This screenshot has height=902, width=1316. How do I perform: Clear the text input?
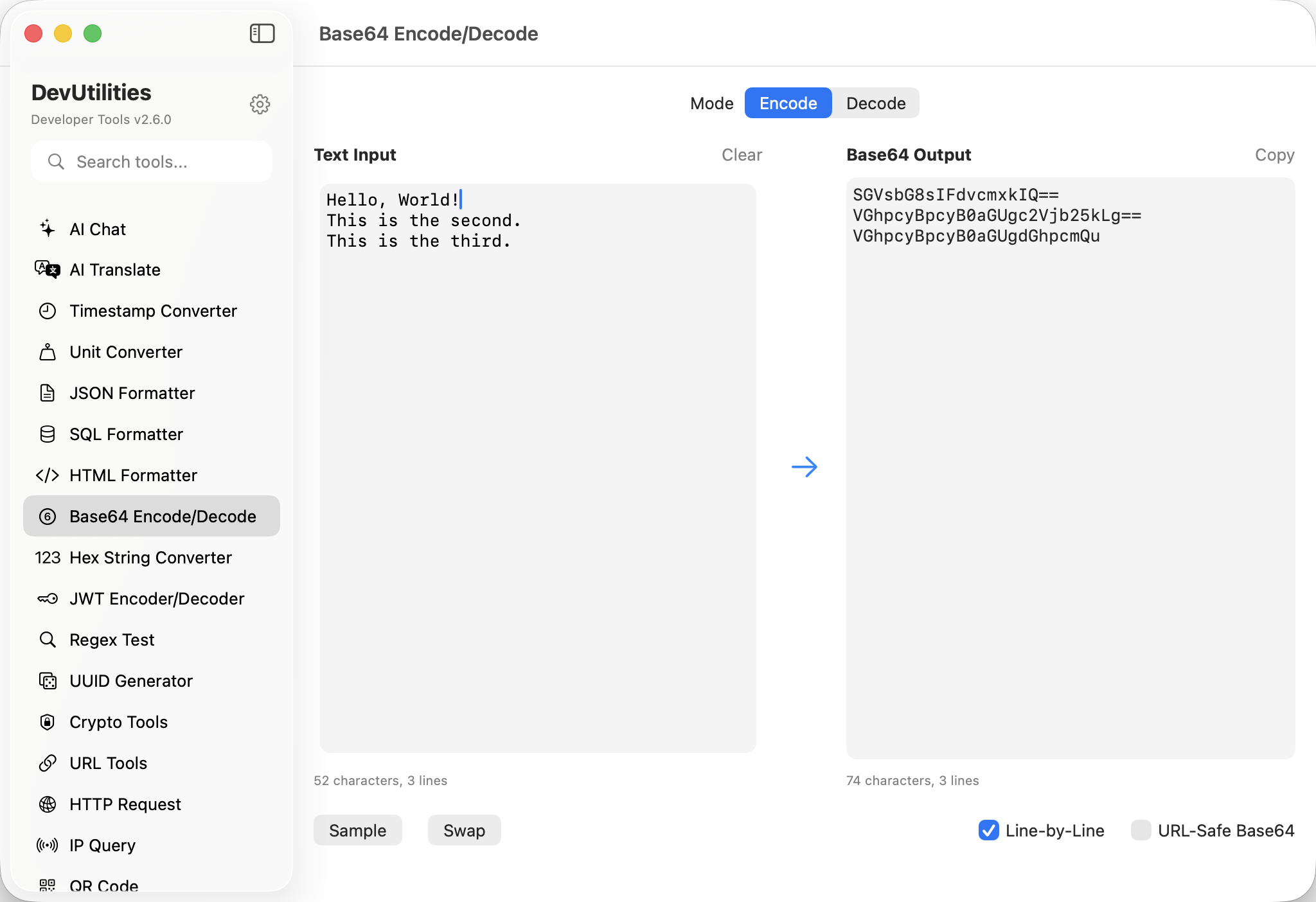point(742,155)
